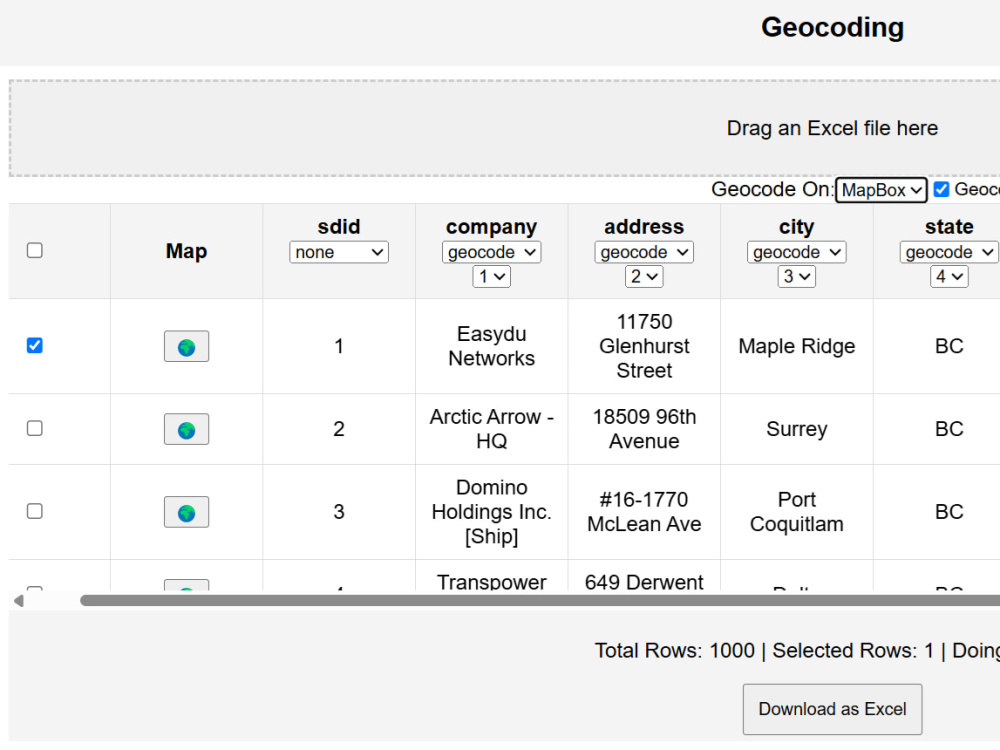This screenshot has width=1000, height=750.
Task: Uncheck the Easydu Networks row checkbox
Action: tap(34, 346)
